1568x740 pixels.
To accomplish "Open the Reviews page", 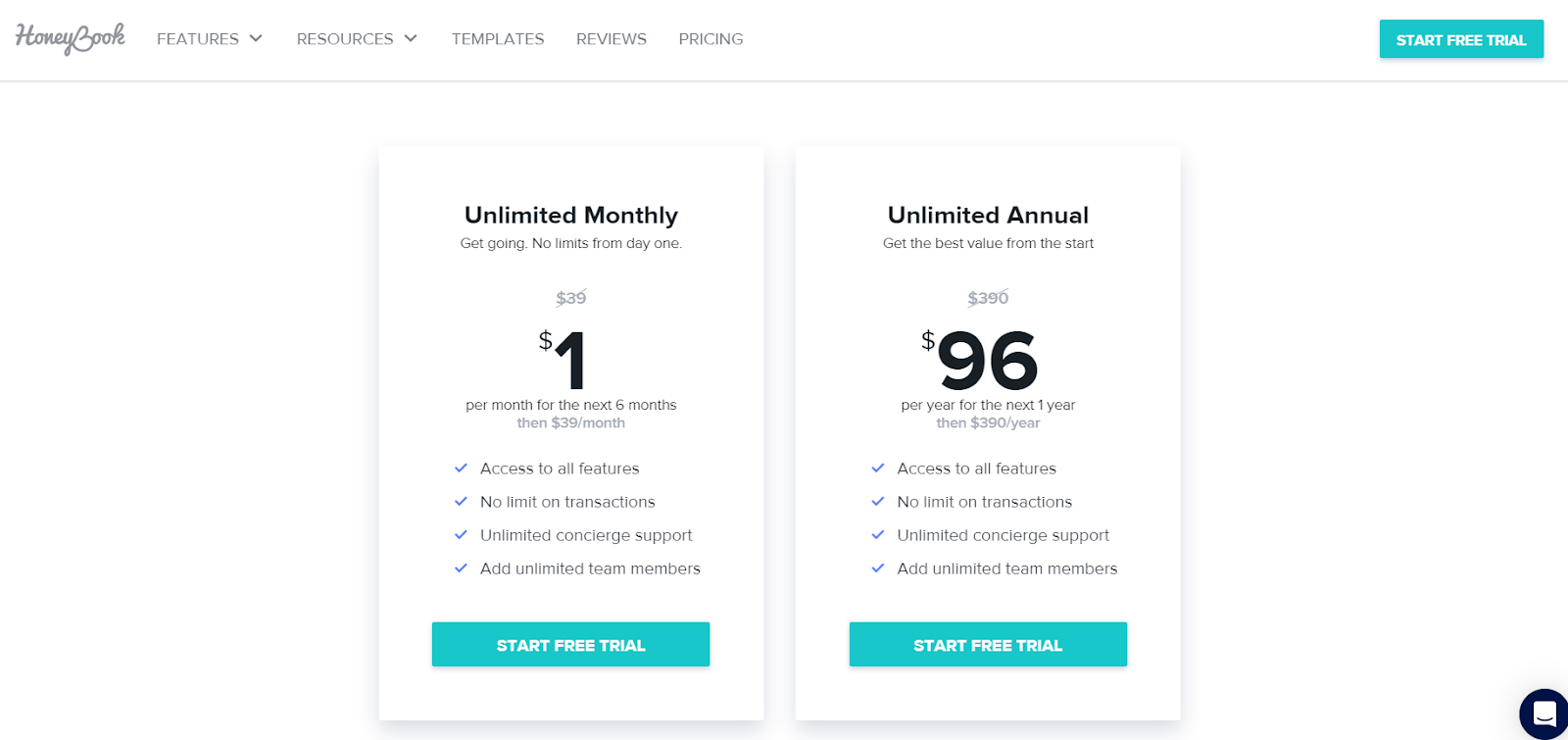I will (612, 39).
